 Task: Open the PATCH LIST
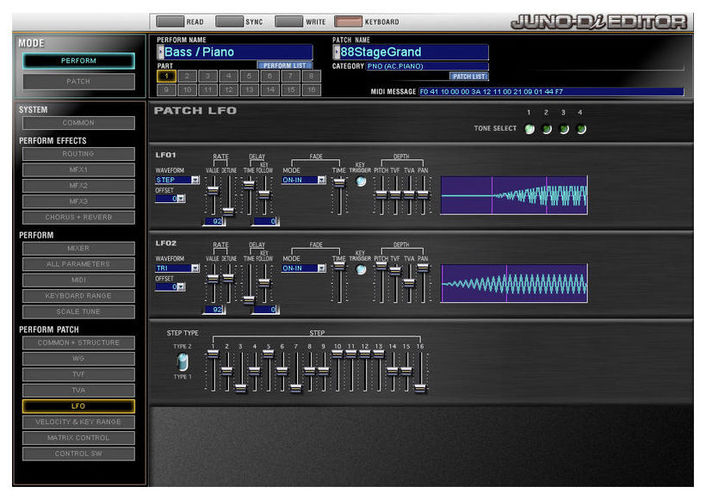tap(469, 77)
